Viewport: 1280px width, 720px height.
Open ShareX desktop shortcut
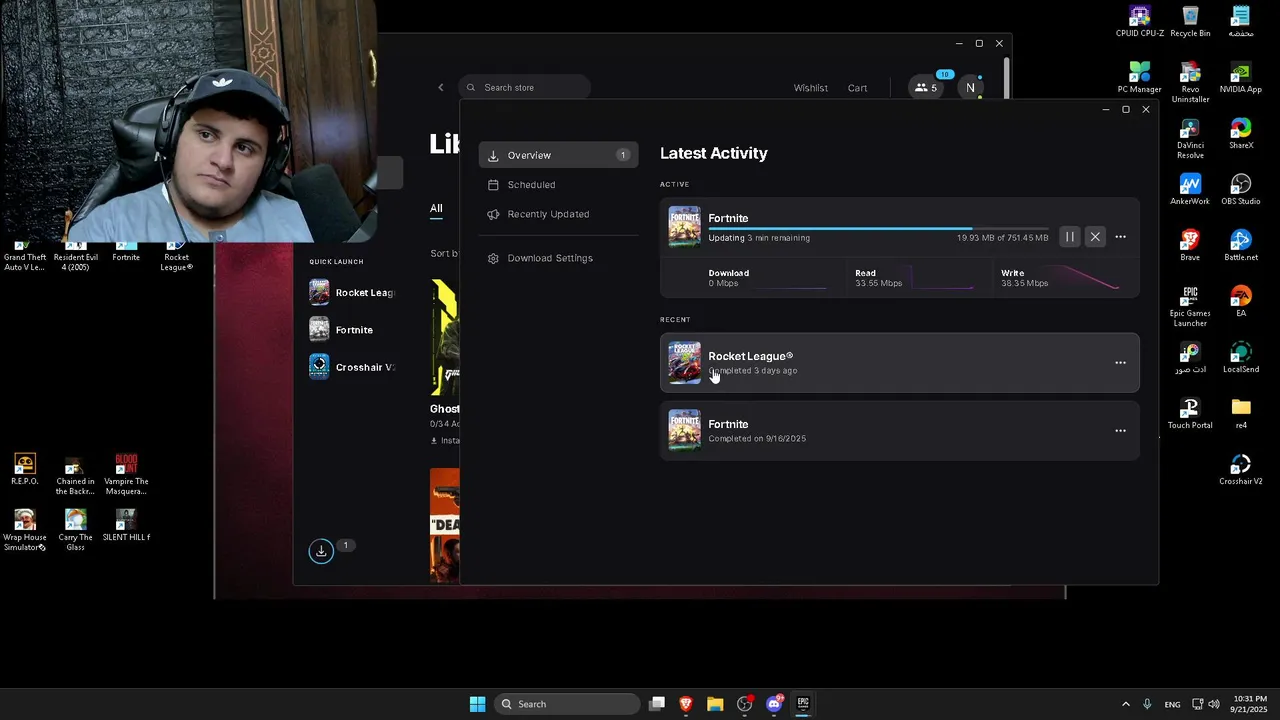pos(1241,133)
